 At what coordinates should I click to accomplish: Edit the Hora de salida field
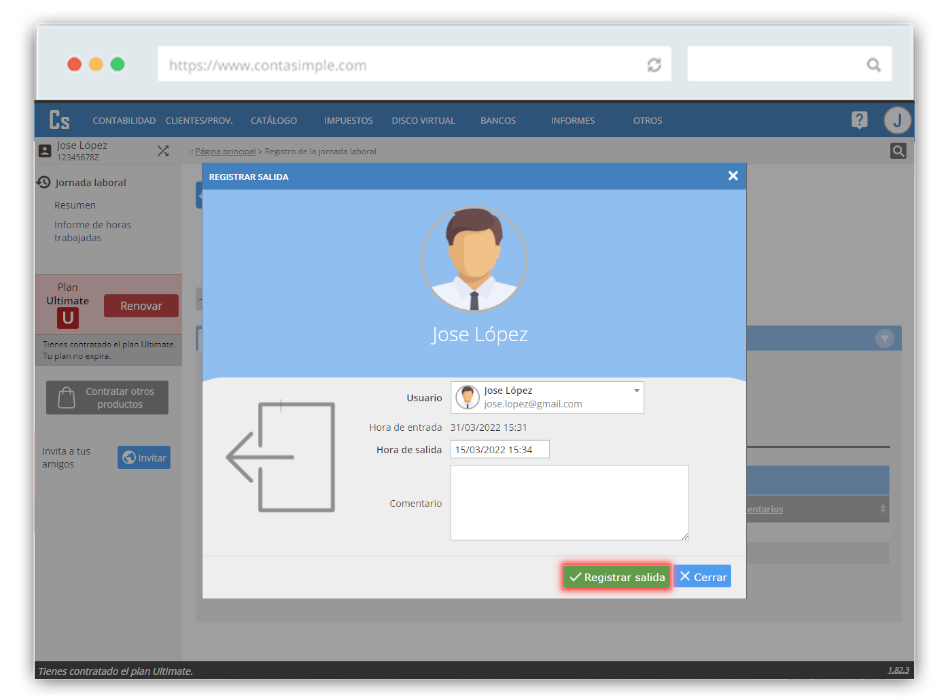coord(500,449)
